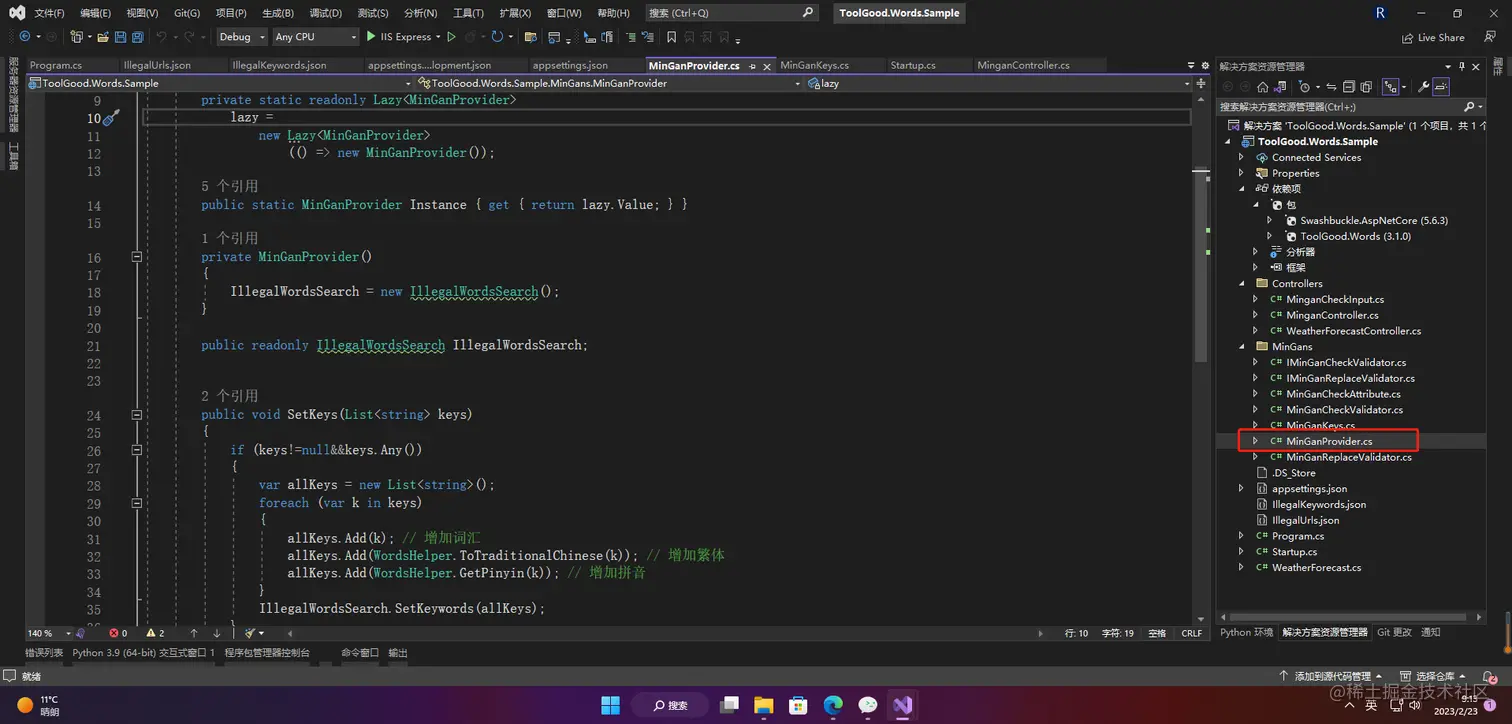The image size is (1512, 724).
Task: Open the 服务器资源管理器 side tab
Action: pyautogui.click(x=13, y=93)
